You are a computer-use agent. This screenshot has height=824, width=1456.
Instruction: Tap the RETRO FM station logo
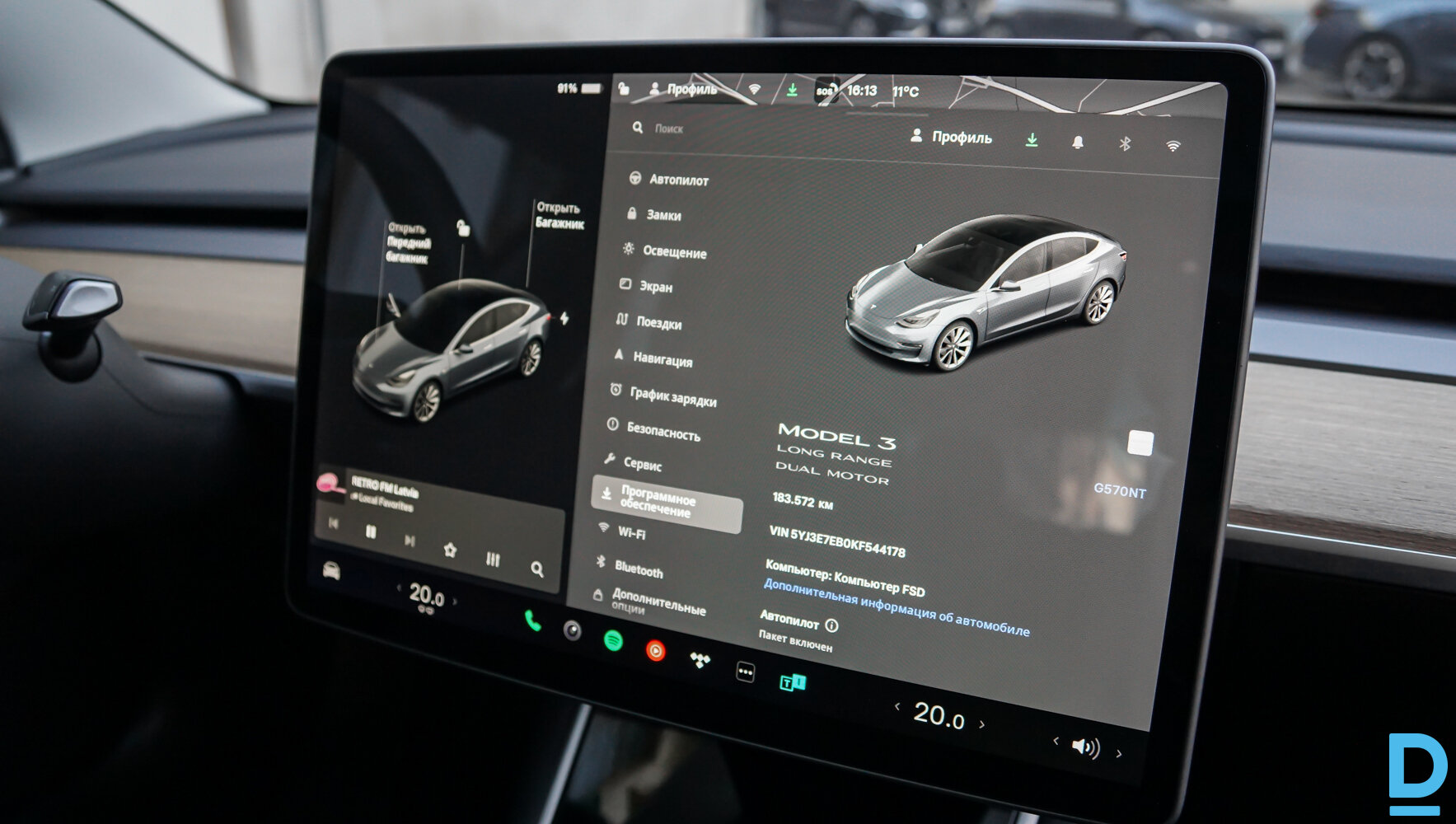330,483
